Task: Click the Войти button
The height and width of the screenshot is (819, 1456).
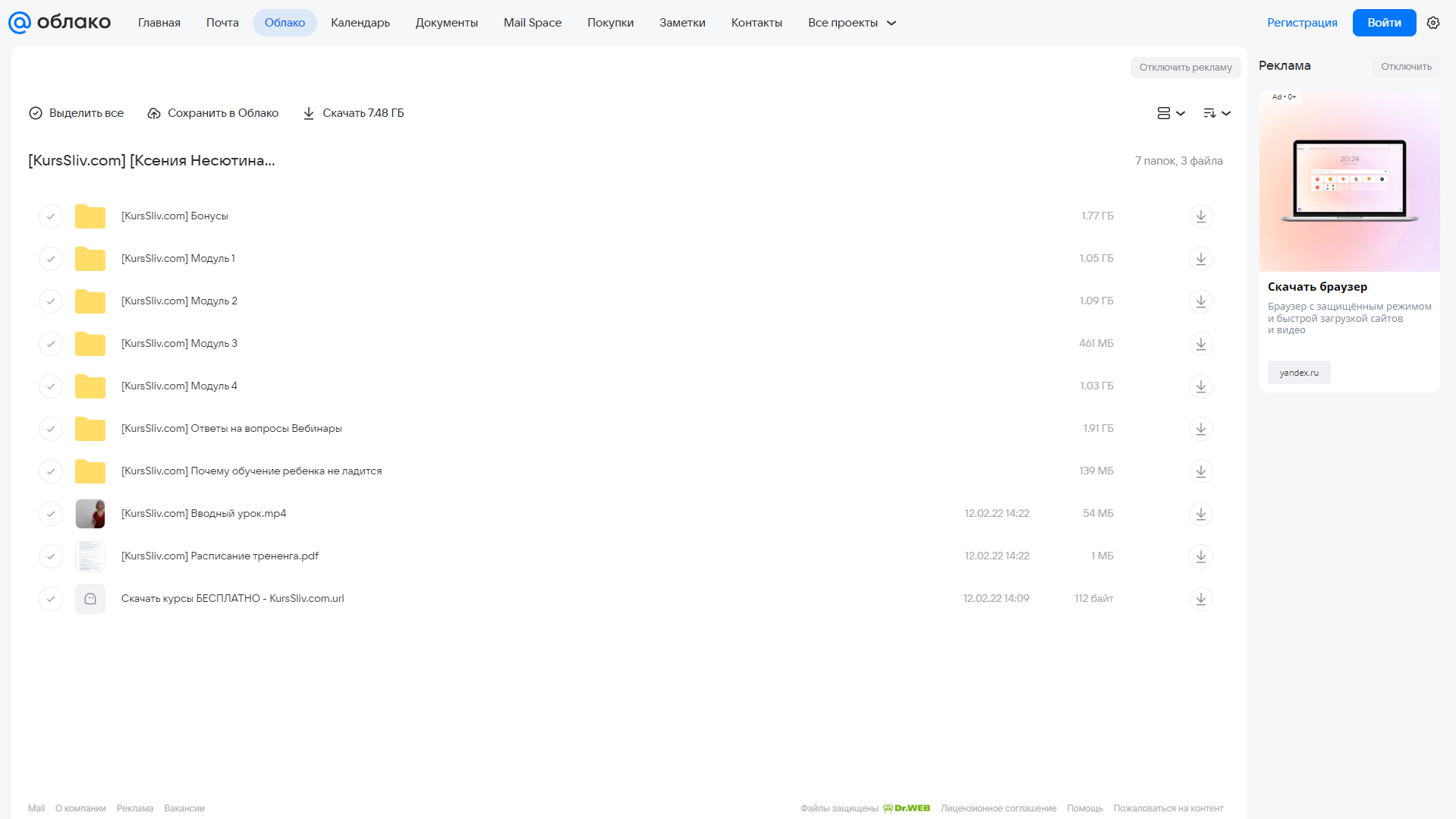Action: pos(1384,23)
